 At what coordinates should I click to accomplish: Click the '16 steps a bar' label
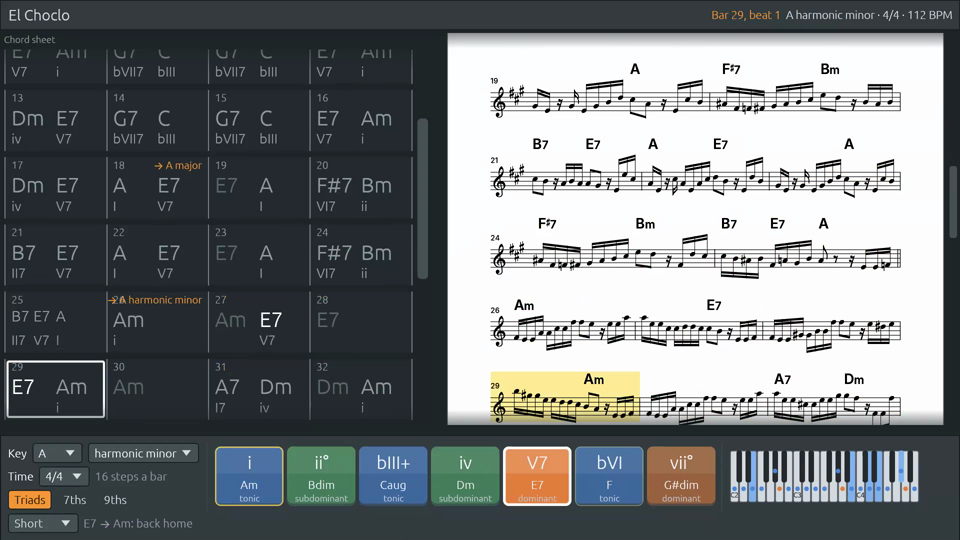point(131,476)
